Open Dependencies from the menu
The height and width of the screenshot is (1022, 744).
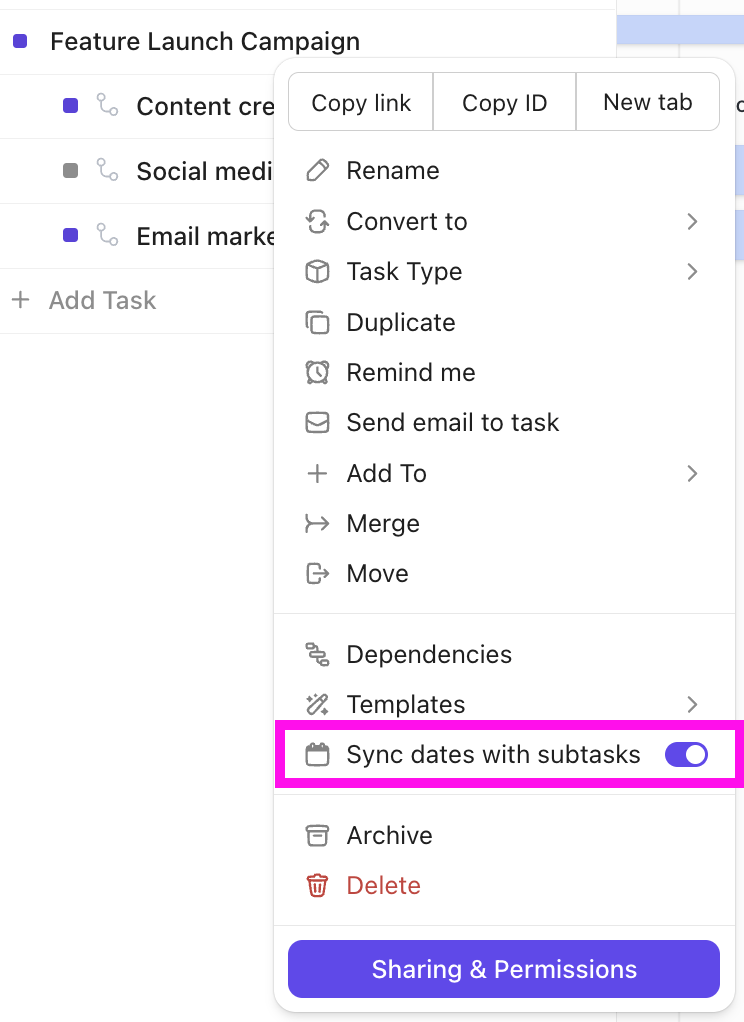tap(505, 654)
